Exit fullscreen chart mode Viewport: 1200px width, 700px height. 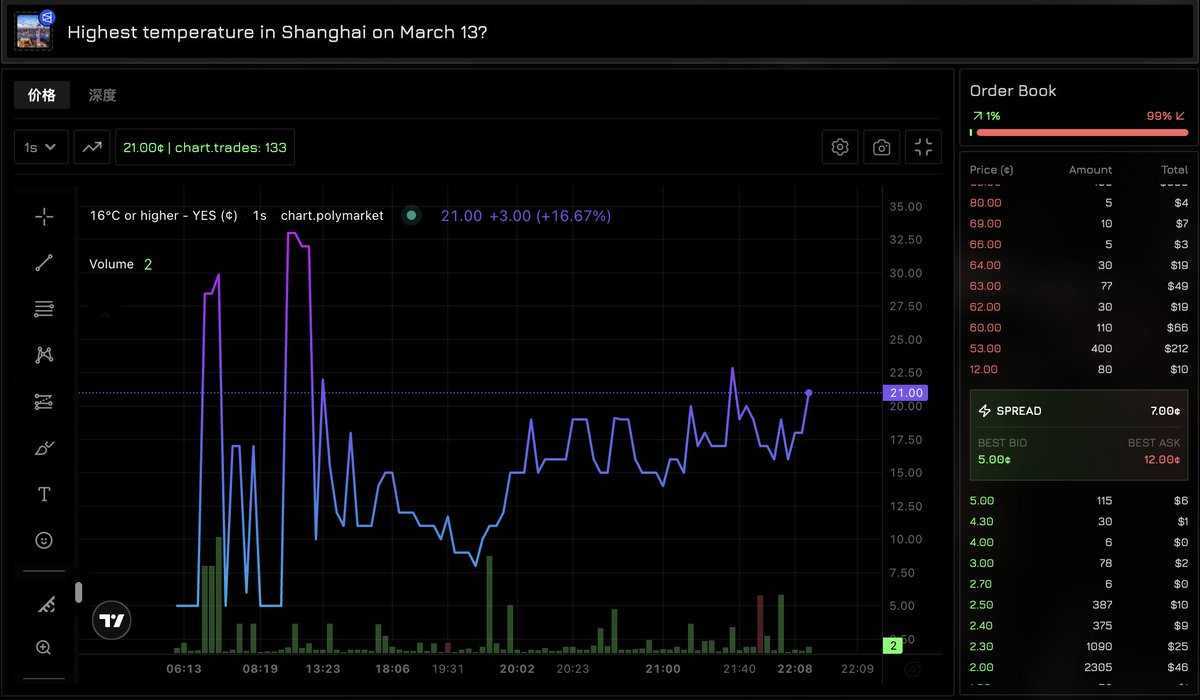(923, 147)
